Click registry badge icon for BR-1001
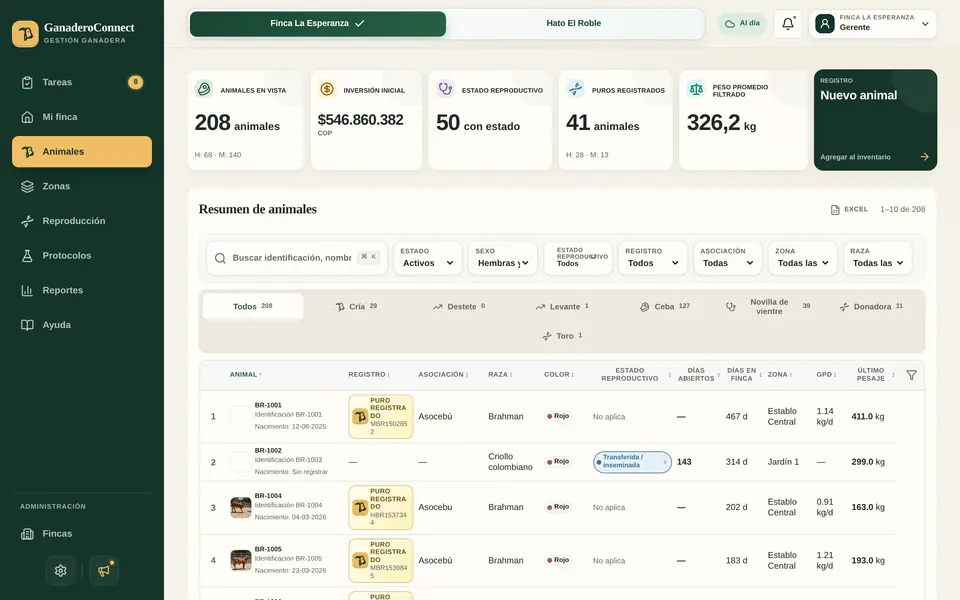 point(360,417)
